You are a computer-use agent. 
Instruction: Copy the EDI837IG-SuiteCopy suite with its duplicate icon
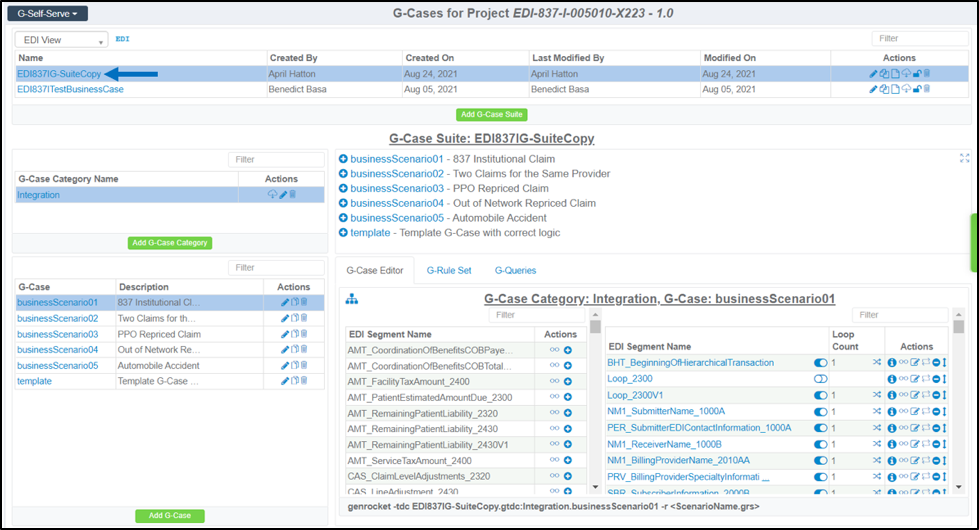[x=884, y=74]
